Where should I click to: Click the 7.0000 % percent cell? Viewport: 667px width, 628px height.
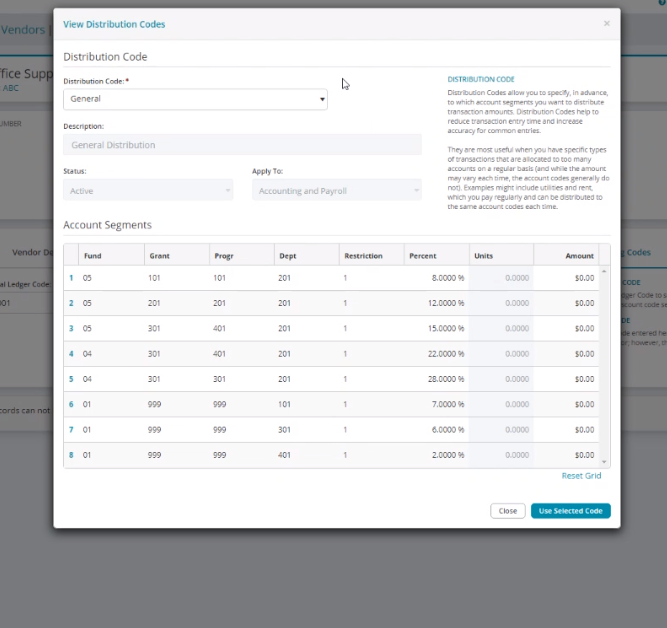tap(437, 404)
